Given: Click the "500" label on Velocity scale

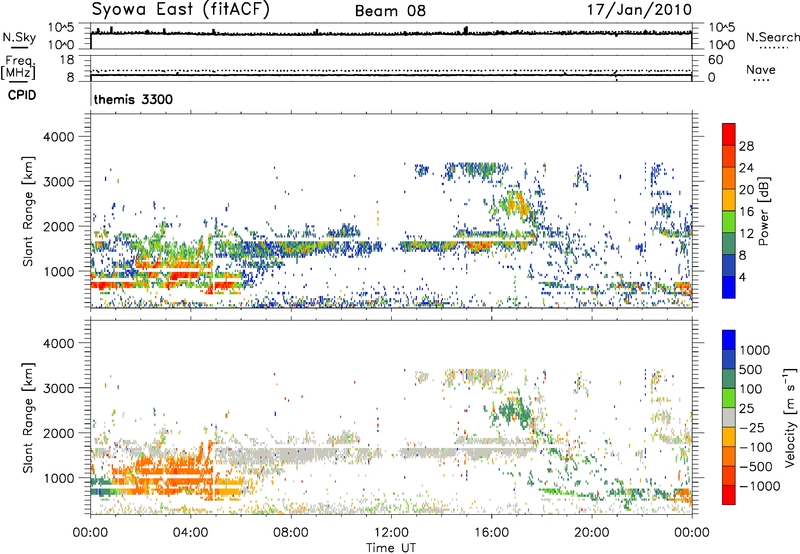Looking at the screenshot, I should [751, 370].
